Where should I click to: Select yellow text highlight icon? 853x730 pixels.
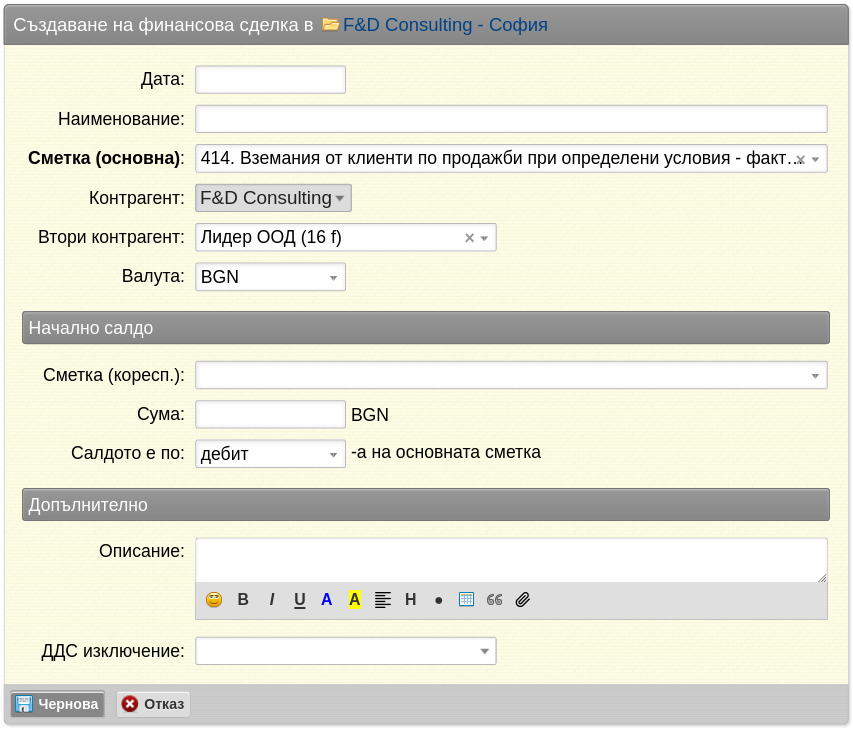tap(355, 599)
